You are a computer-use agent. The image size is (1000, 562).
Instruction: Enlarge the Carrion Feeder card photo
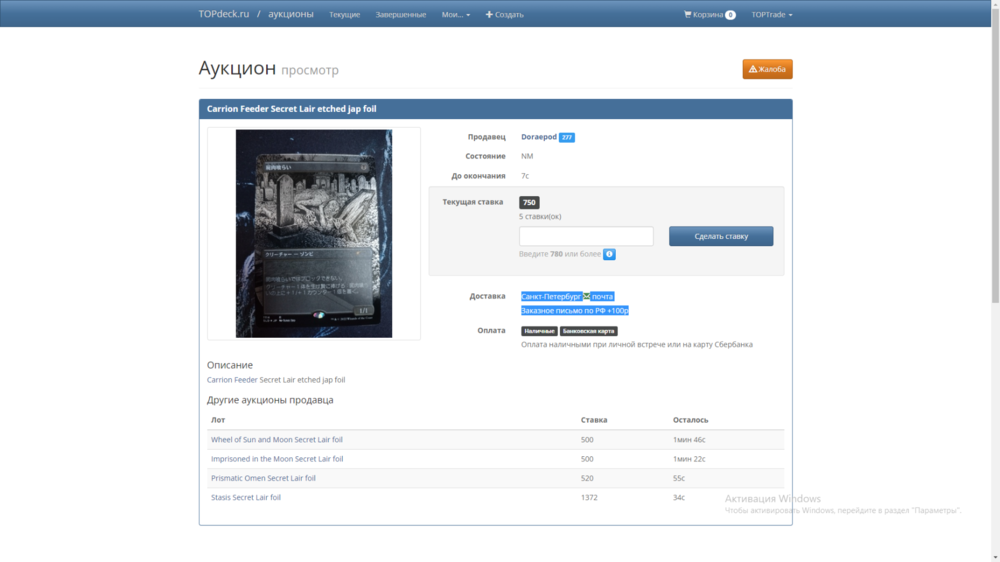[314, 233]
